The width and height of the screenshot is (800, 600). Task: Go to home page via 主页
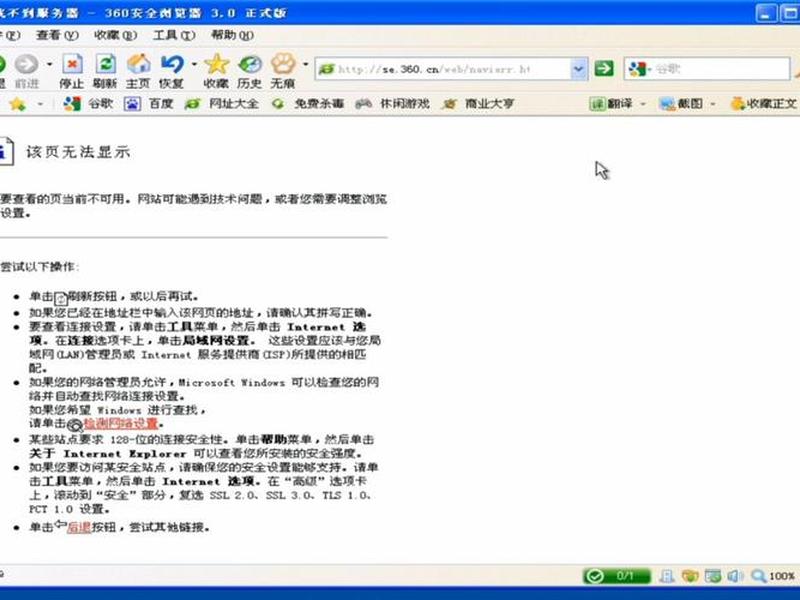click(138, 70)
